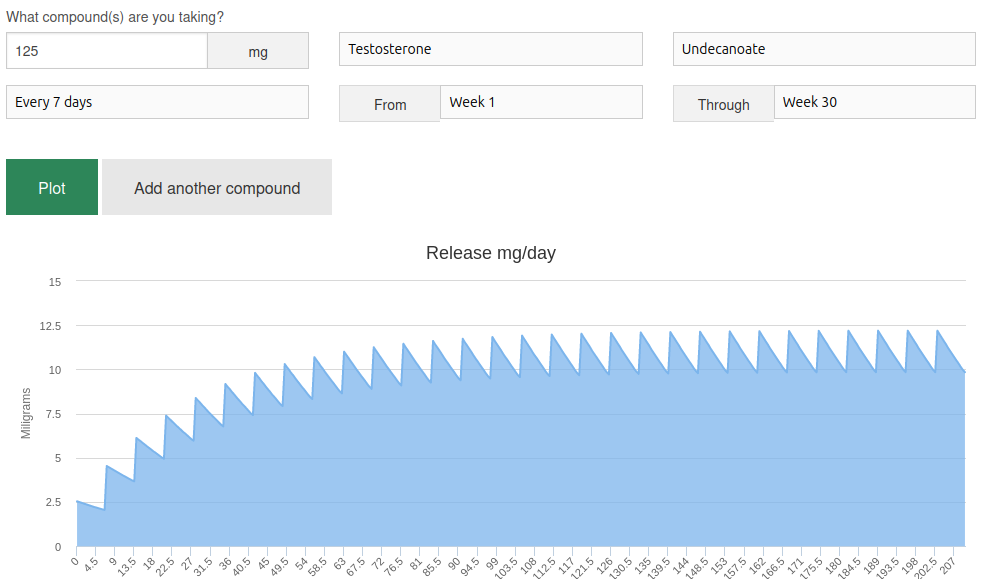
Task: Expand the Every 7 days frequency selector
Action: (x=157, y=102)
